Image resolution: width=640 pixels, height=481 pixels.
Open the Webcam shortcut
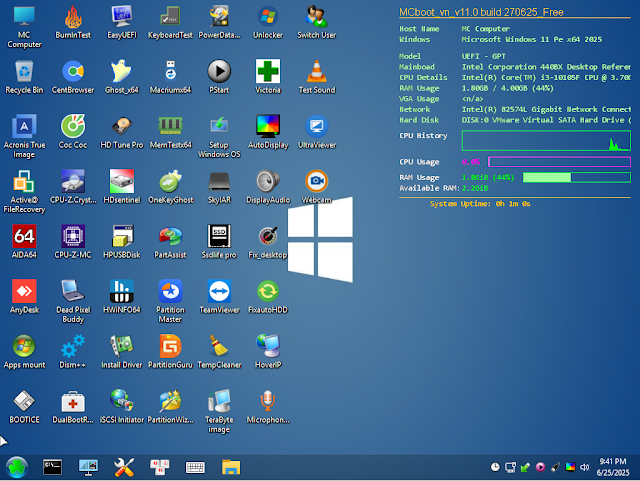tap(317, 187)
